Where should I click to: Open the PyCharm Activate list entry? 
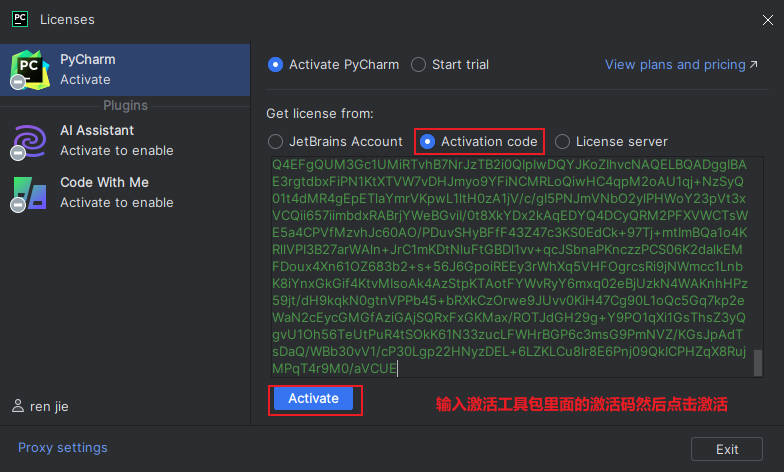tap(124, 70)
